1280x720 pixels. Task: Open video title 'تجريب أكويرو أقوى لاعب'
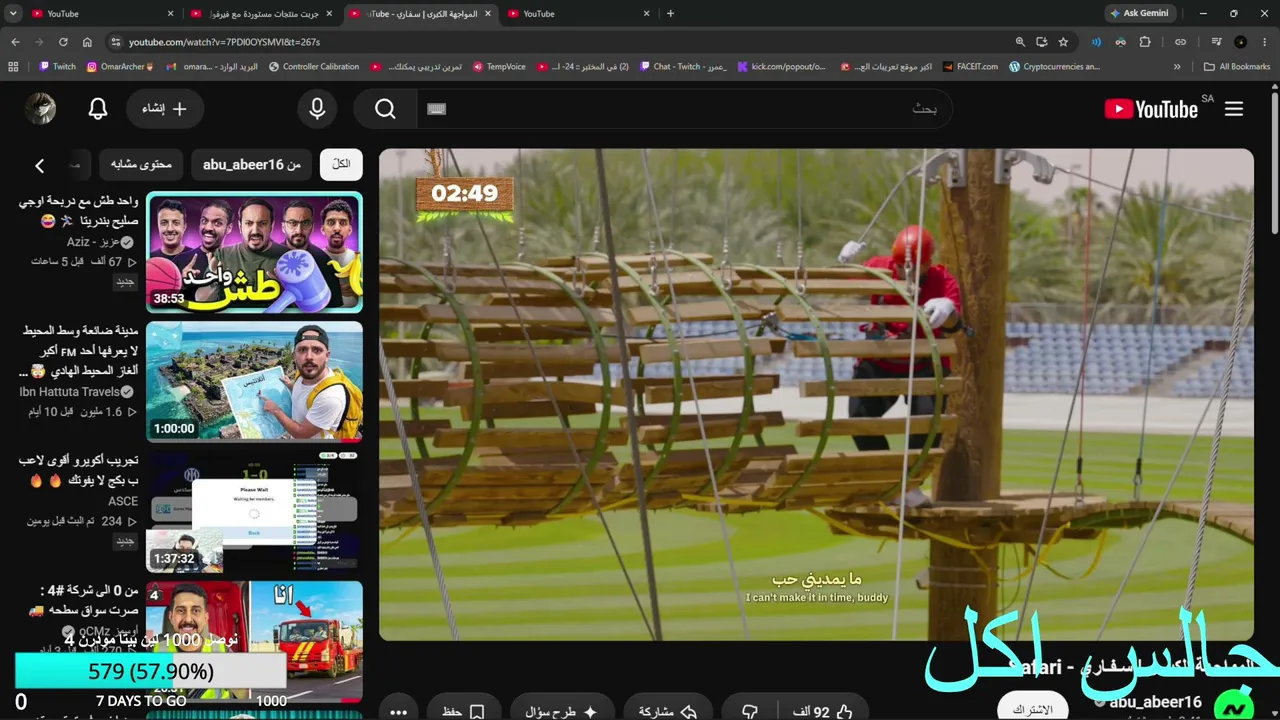[78, 470]
